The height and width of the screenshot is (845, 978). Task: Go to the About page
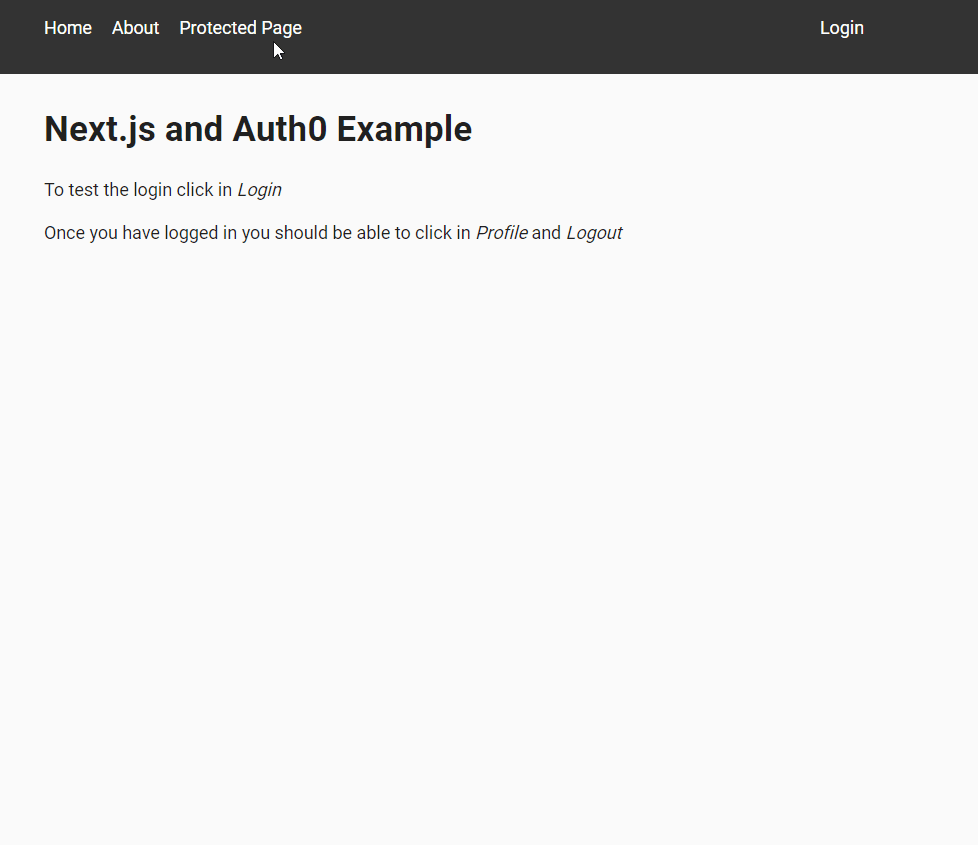click(x=135, y=28)
